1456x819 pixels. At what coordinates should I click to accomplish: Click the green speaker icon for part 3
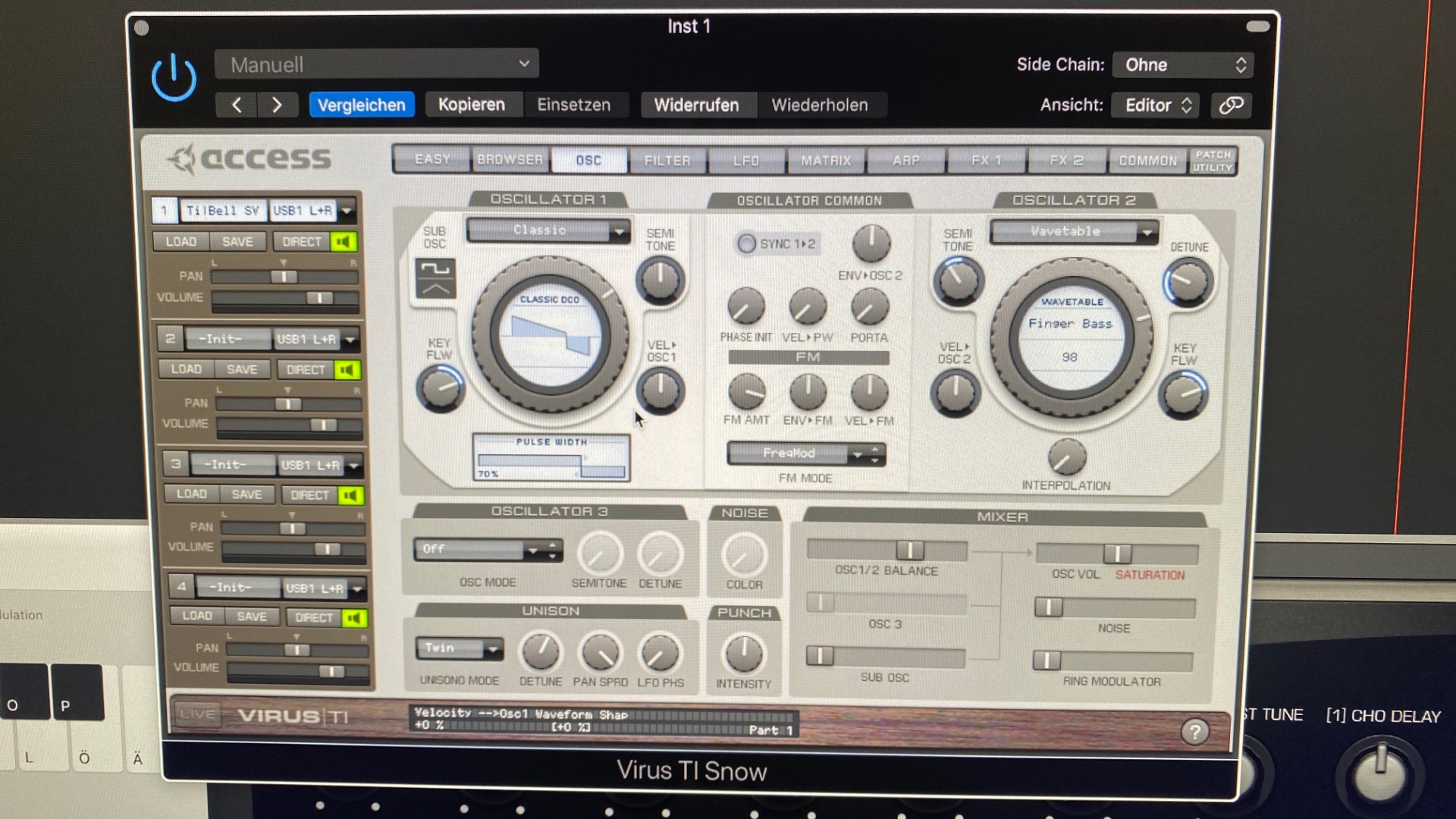[x=350, y=495]
